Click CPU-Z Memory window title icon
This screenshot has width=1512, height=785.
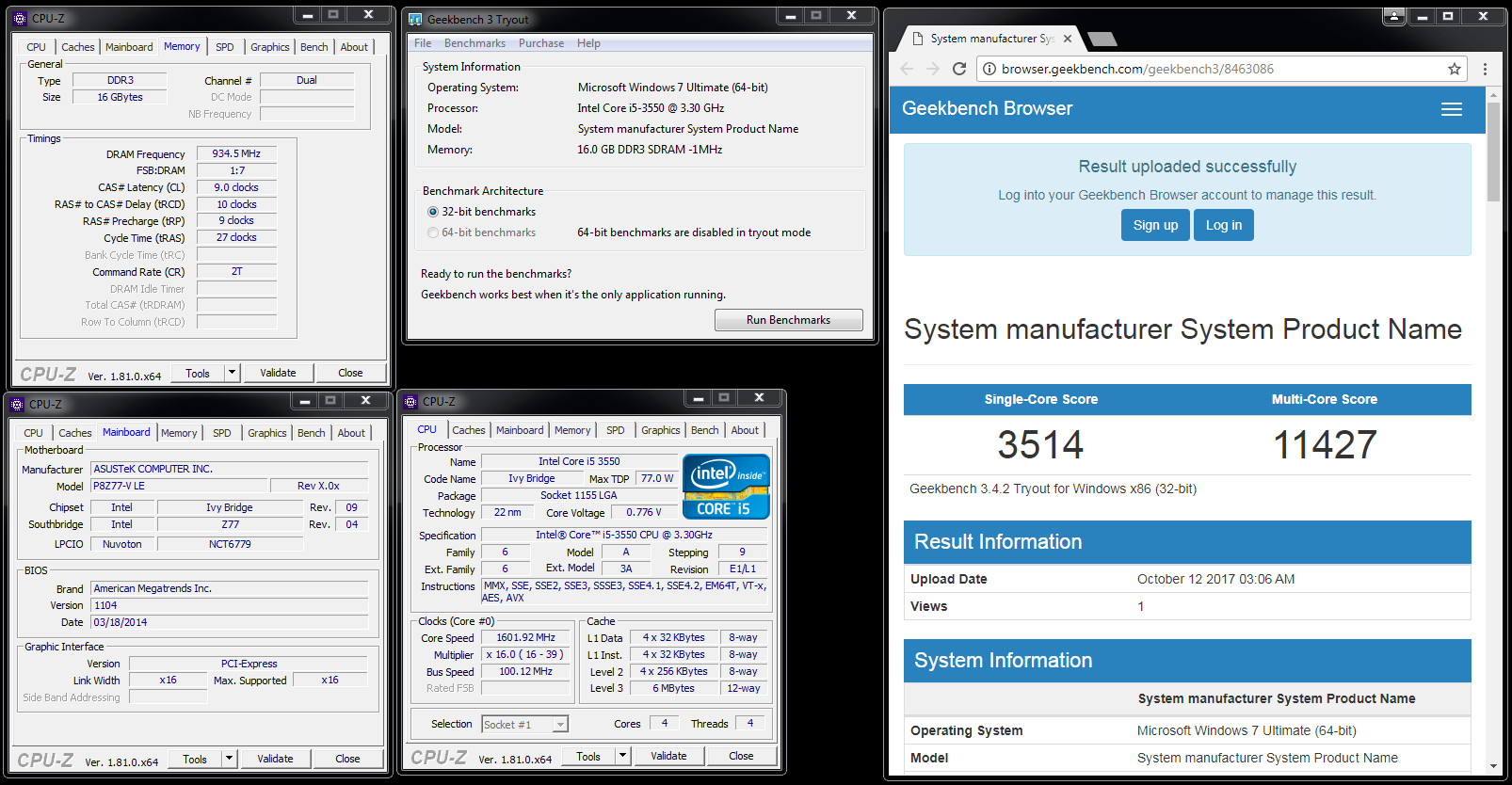click(19, 18)
